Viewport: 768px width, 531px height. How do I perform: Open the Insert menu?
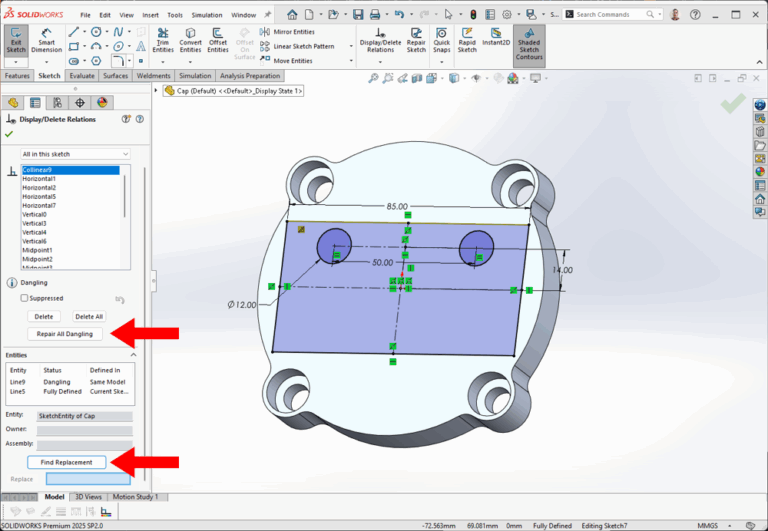(150, 15)
